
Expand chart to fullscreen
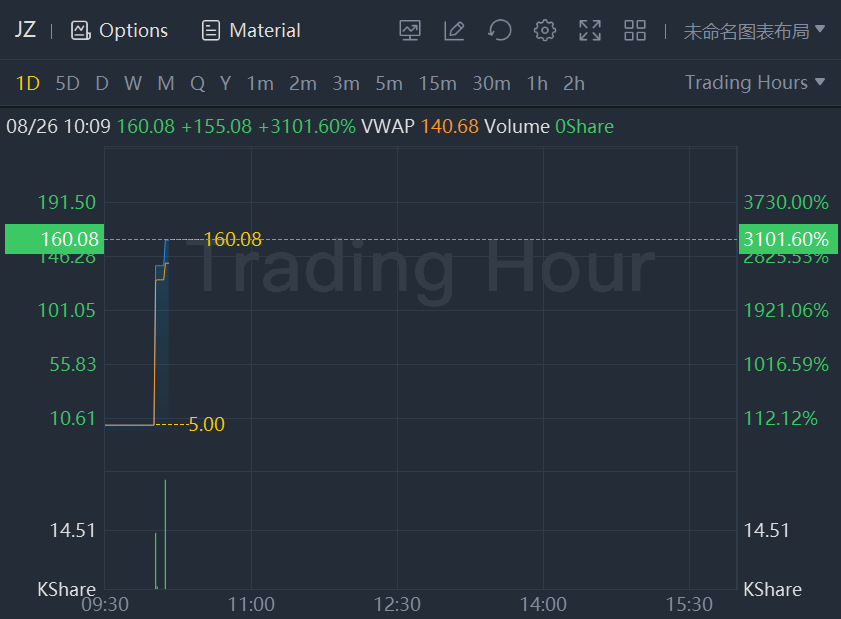(590, 31)
